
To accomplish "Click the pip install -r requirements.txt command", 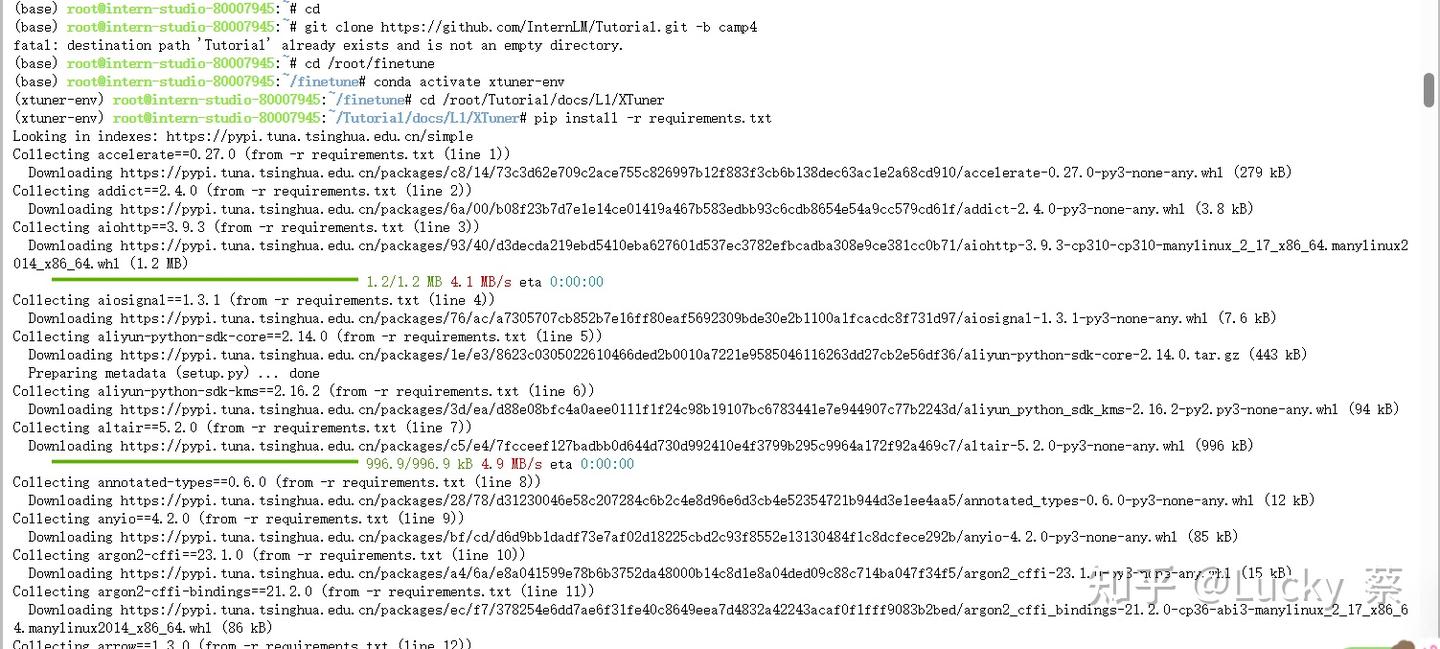I will point(653,118).
